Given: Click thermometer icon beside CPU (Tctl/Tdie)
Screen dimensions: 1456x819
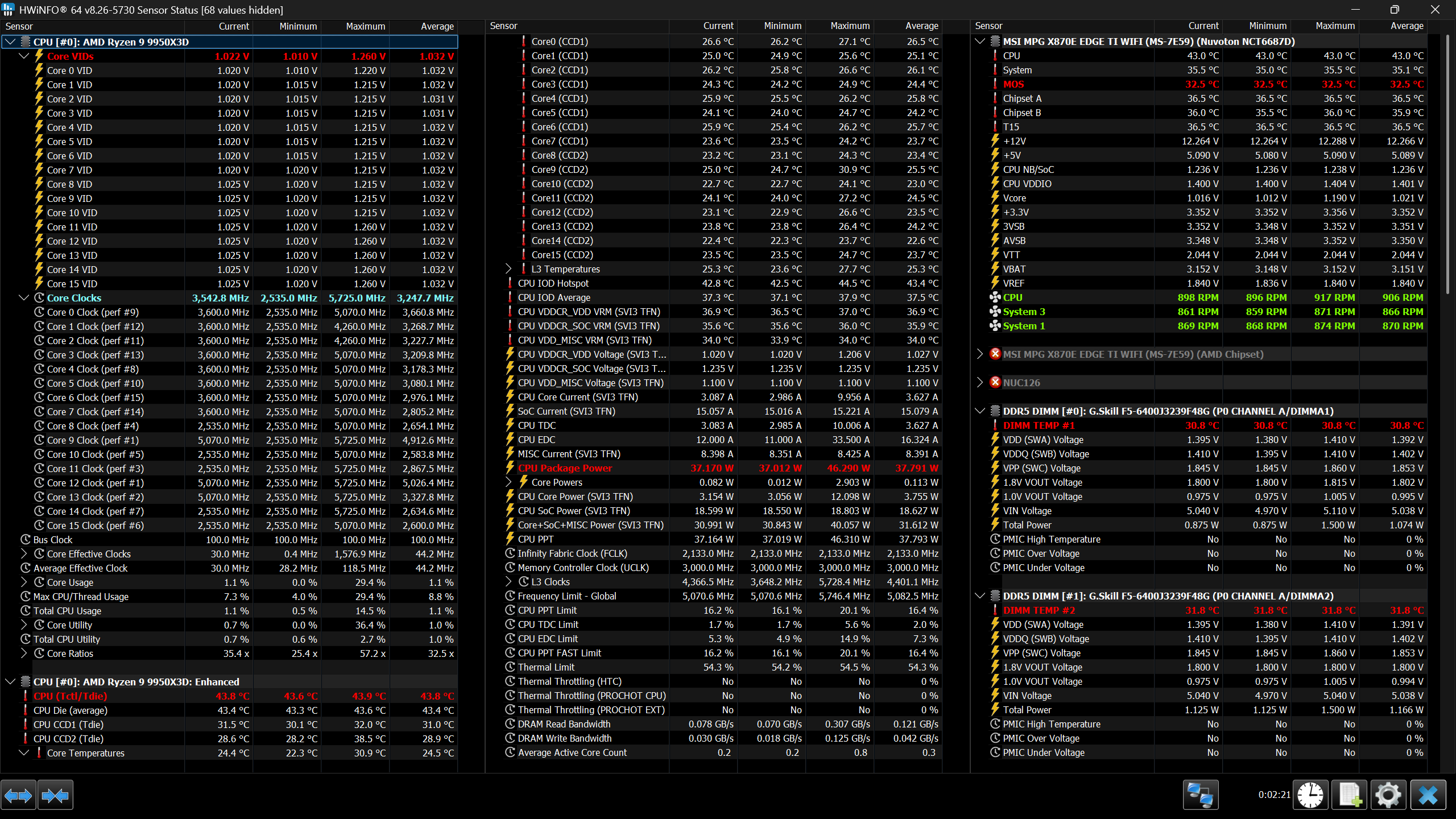Looking at the screenshot, I should coord(25,696).
